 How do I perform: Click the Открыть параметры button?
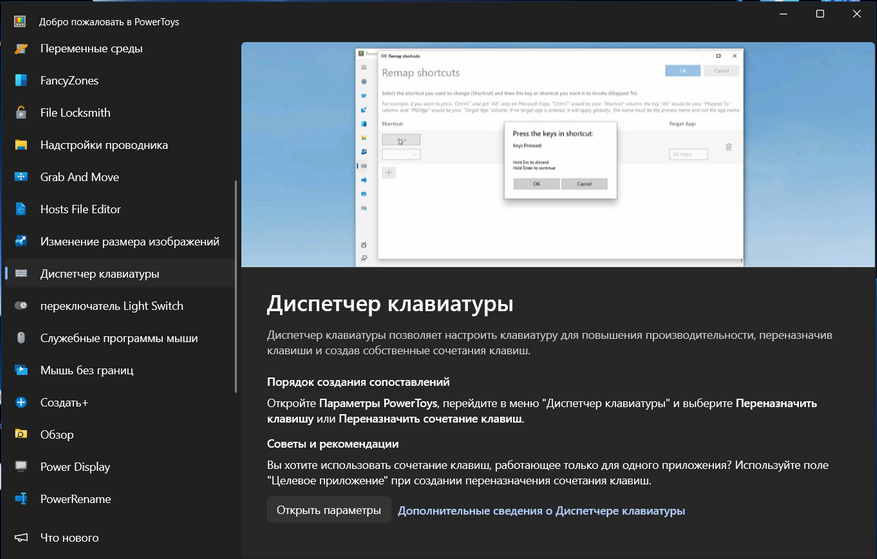click(329, 510)
